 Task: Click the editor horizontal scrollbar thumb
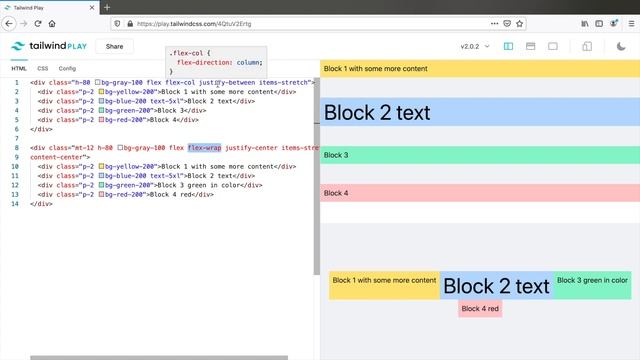(x=159, y=358)
